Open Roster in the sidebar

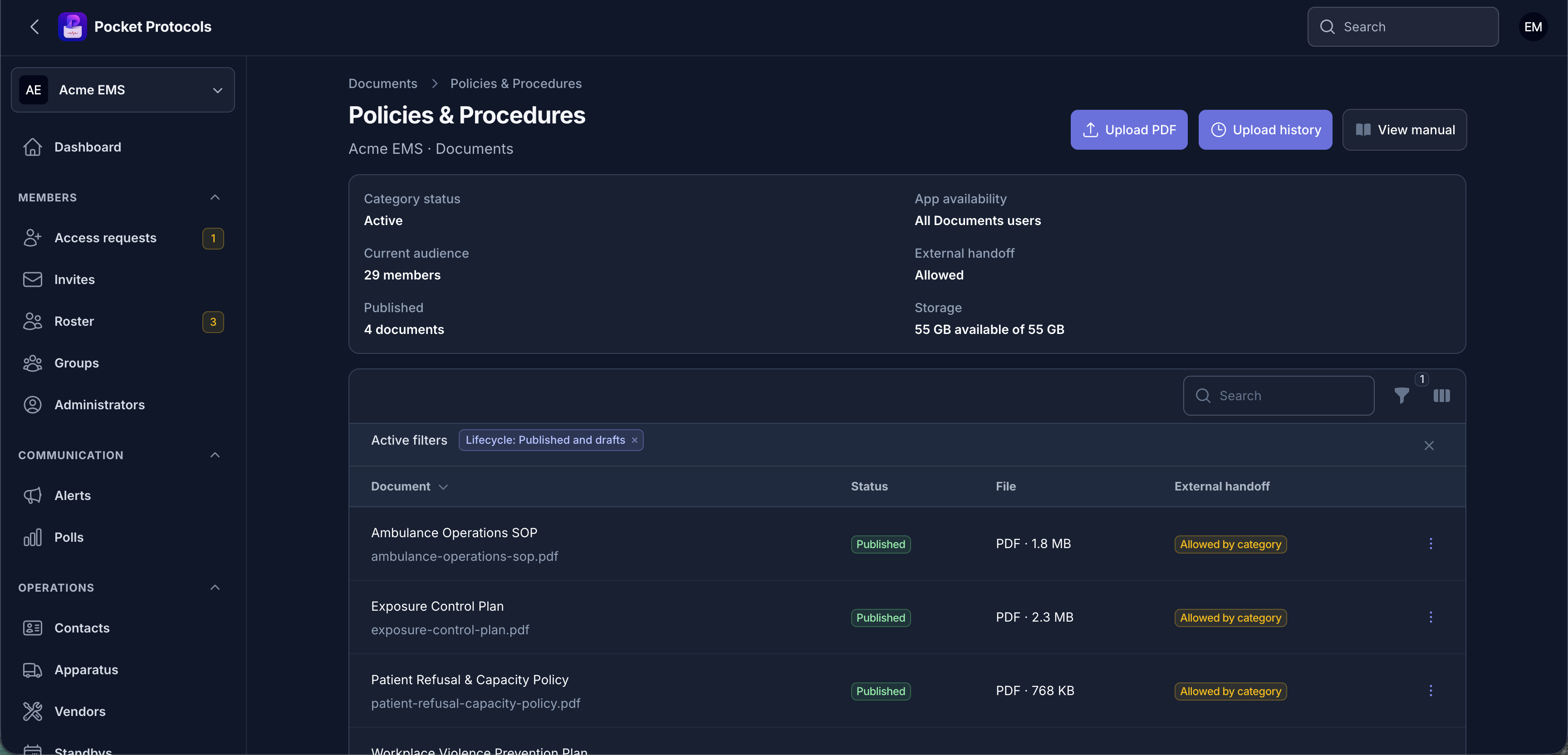(x=123, y=322)
